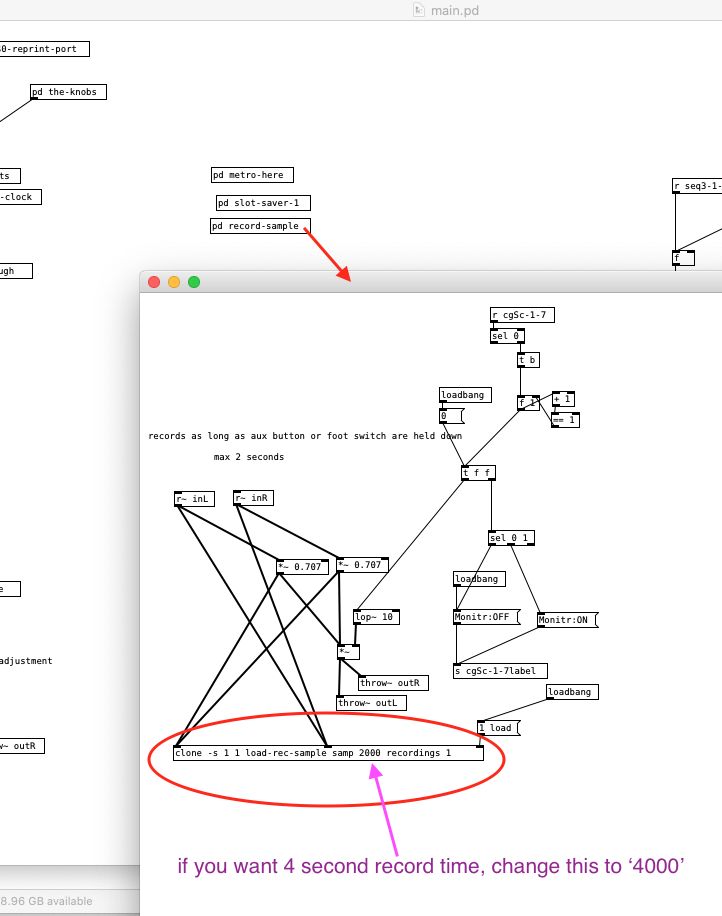Click the 'reprint-port' object in main.pd

point(44,49)
